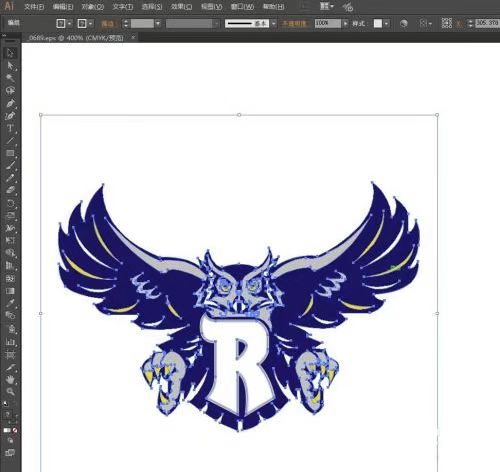The height and width of the screenshot is (472, 500).
Task: Click the GPU performance rocket icon
Action: 348,7
